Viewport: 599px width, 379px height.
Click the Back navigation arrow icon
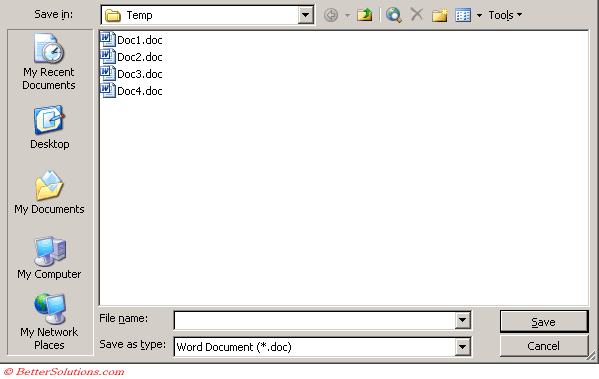tap(331, 15)
